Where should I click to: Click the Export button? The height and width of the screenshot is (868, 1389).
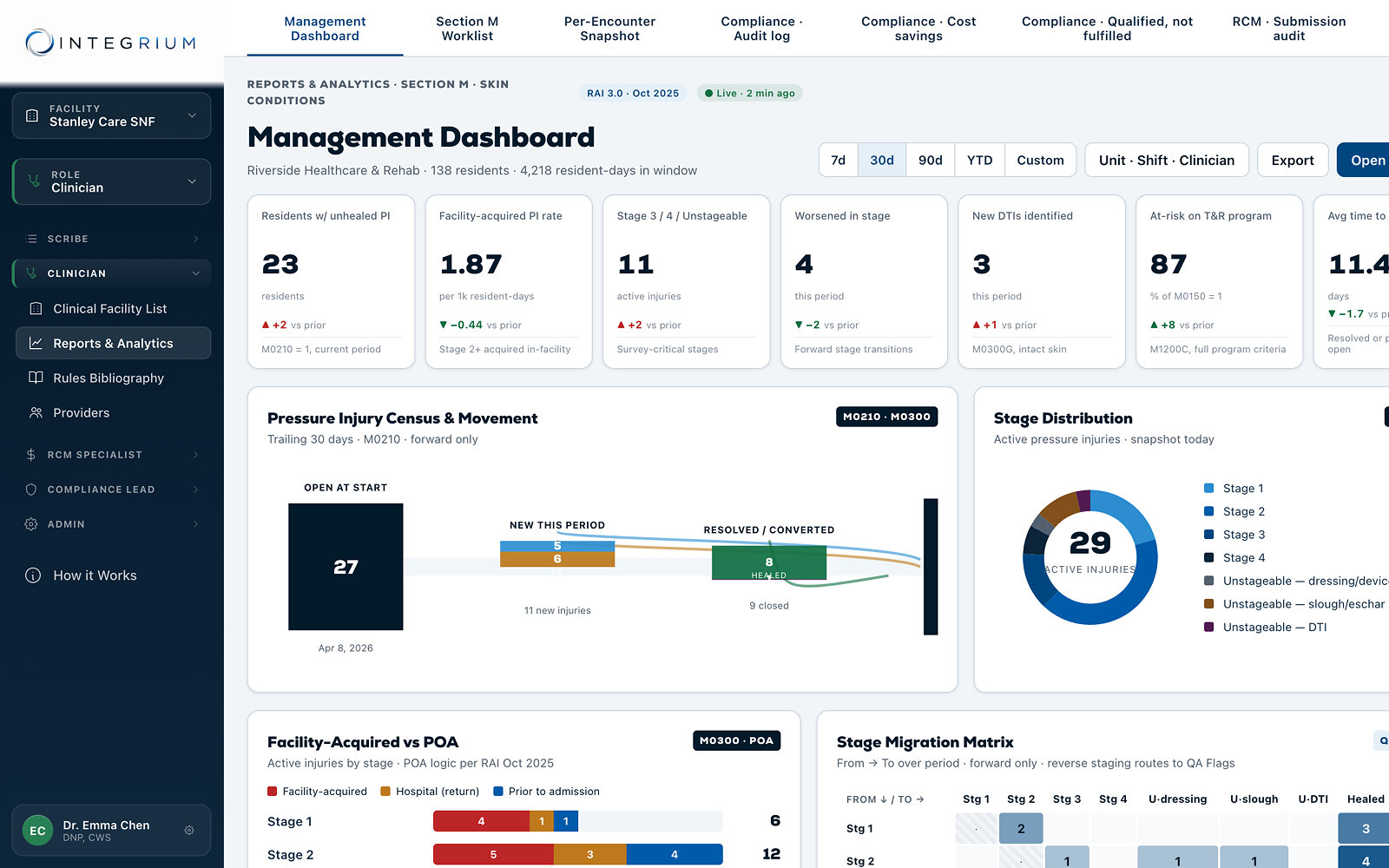pos(1293,160)
